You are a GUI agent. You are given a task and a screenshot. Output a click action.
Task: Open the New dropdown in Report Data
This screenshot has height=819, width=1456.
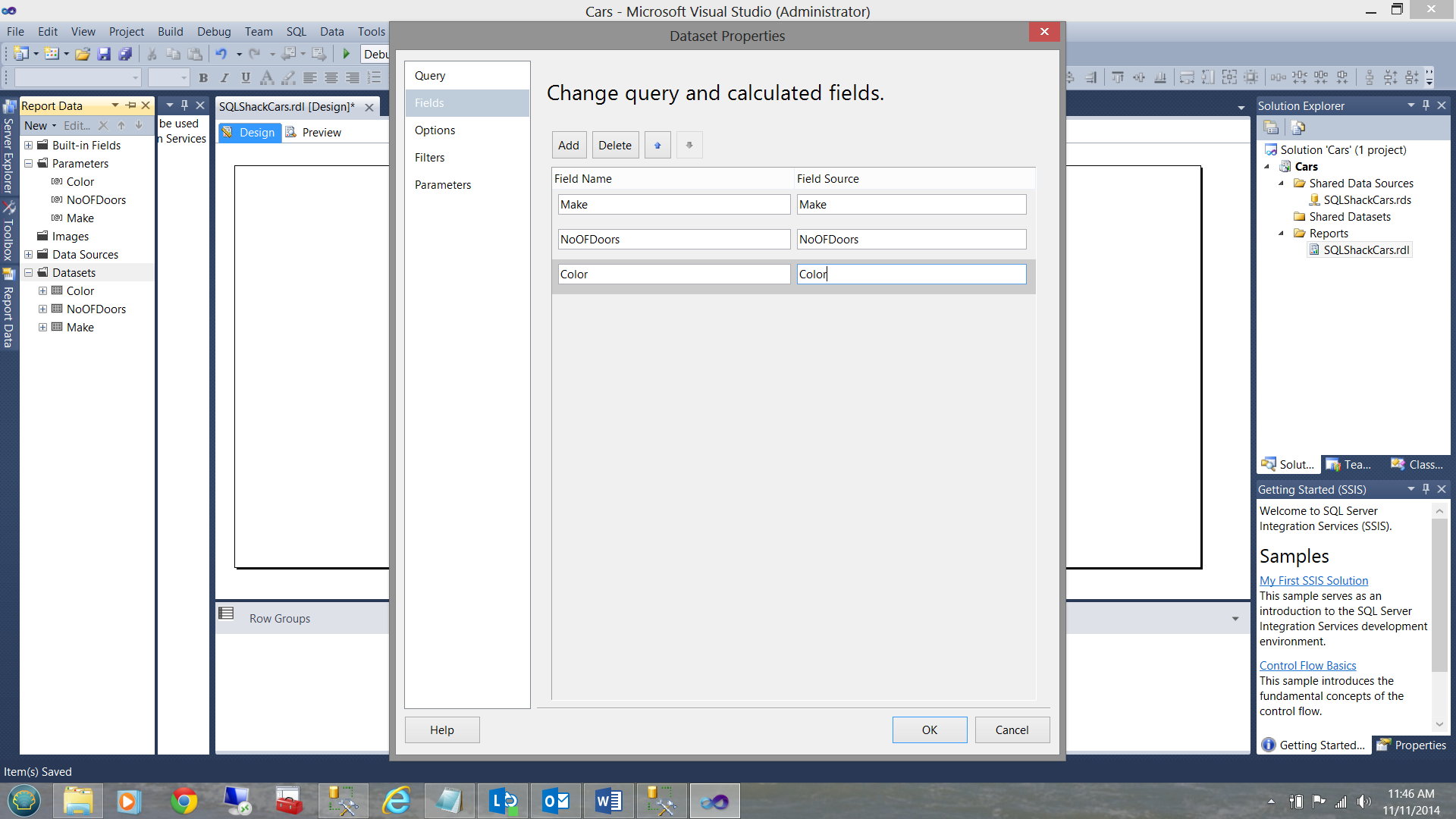(x=40, y=126)
